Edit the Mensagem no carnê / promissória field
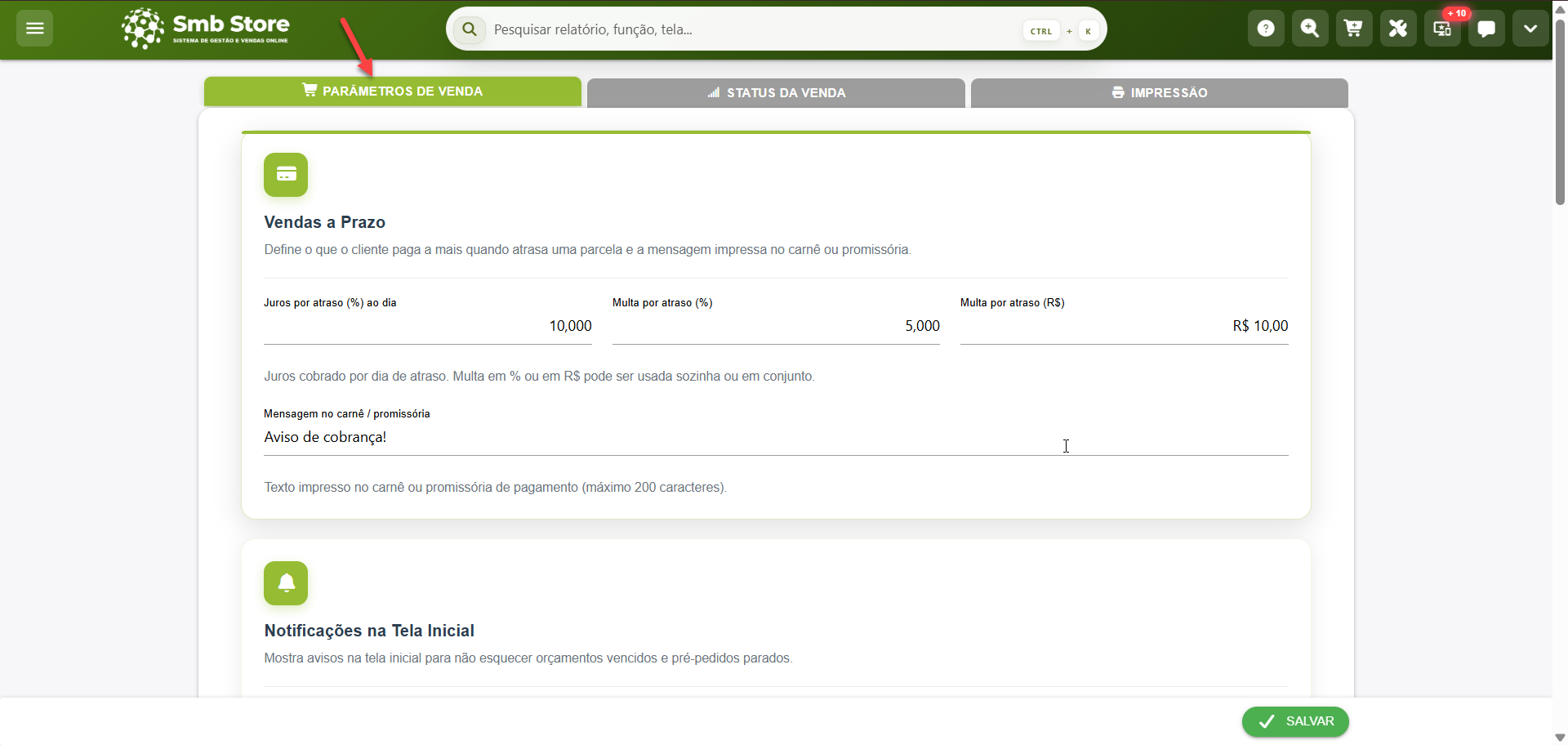Screen dimensions: 1568x745 point(776,438)
